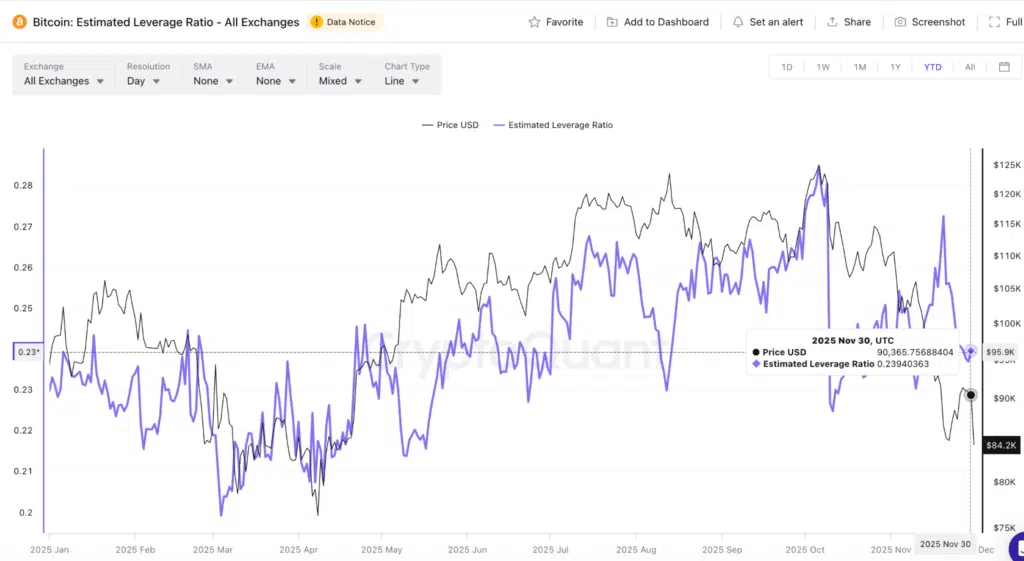Image resolution: width=1024 pixels, height=561 pixels.
Task: Open the Full screen view icon
Action: click(992, 22)
